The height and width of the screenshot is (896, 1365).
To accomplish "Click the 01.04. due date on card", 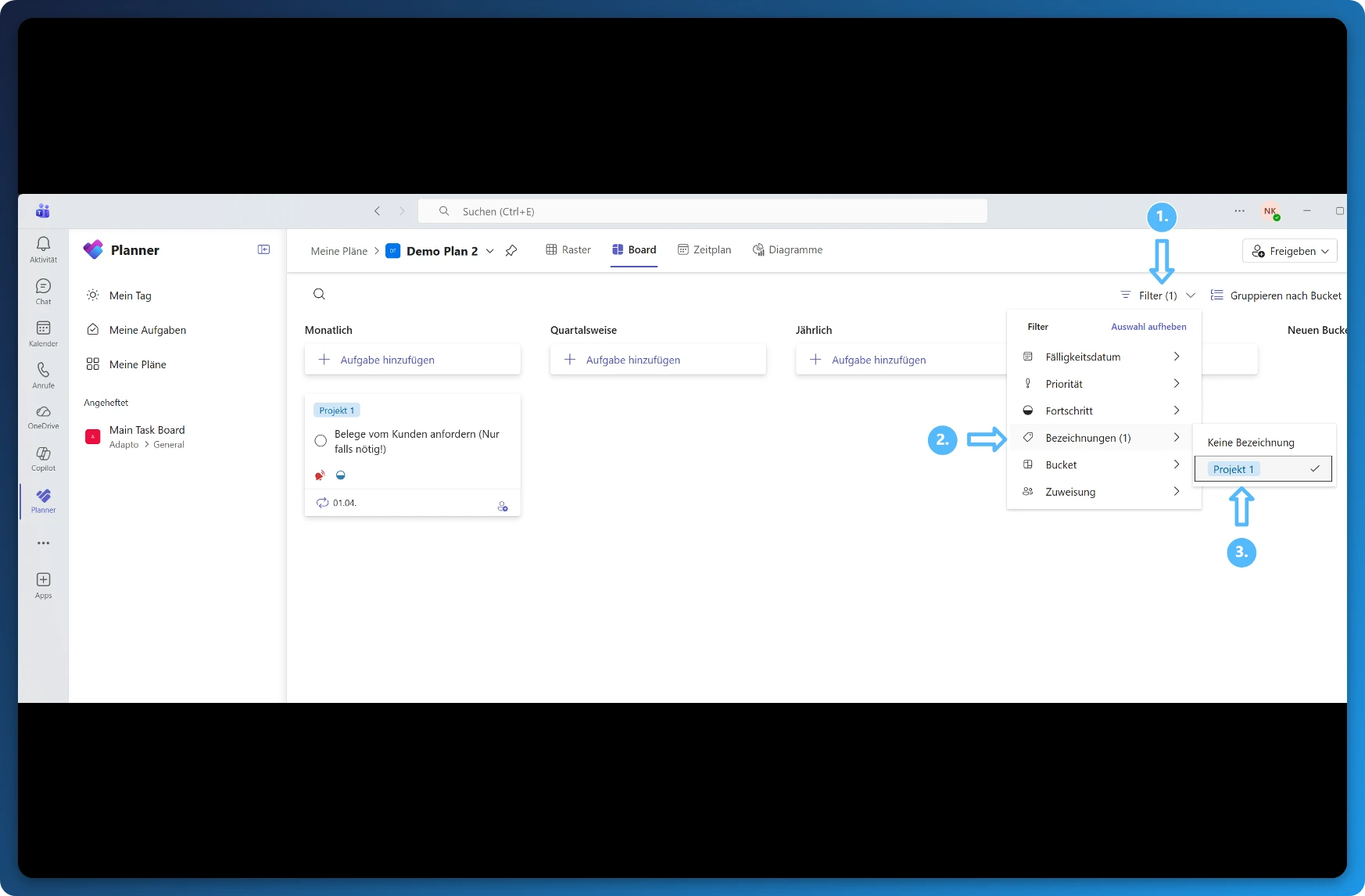I will pos(344,503).
